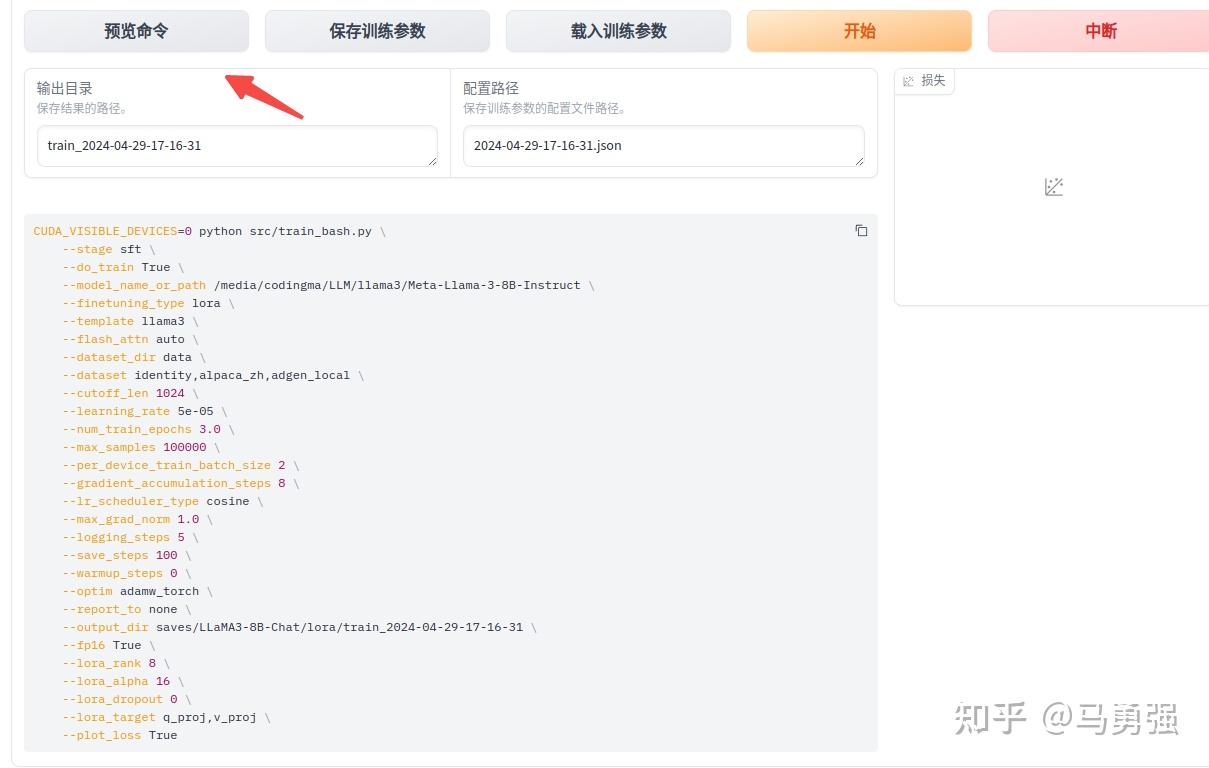This screenshot has width=1209, height=768.
Task: Click the resize handle of the output directory box
Action: [435, 160]
